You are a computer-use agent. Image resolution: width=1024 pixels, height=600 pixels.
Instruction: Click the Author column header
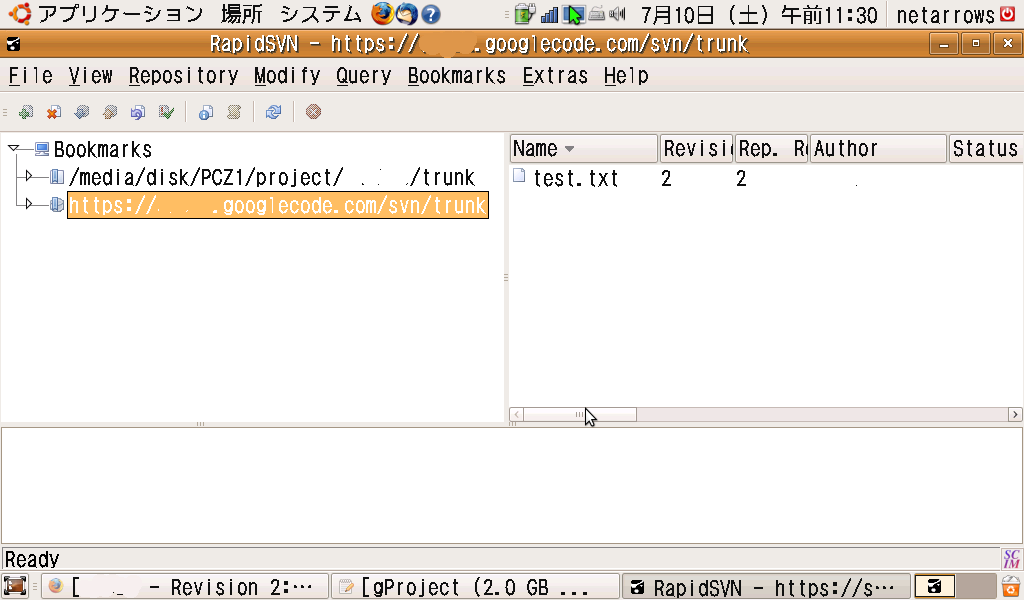pyautogui.click(x=878, y=149)
